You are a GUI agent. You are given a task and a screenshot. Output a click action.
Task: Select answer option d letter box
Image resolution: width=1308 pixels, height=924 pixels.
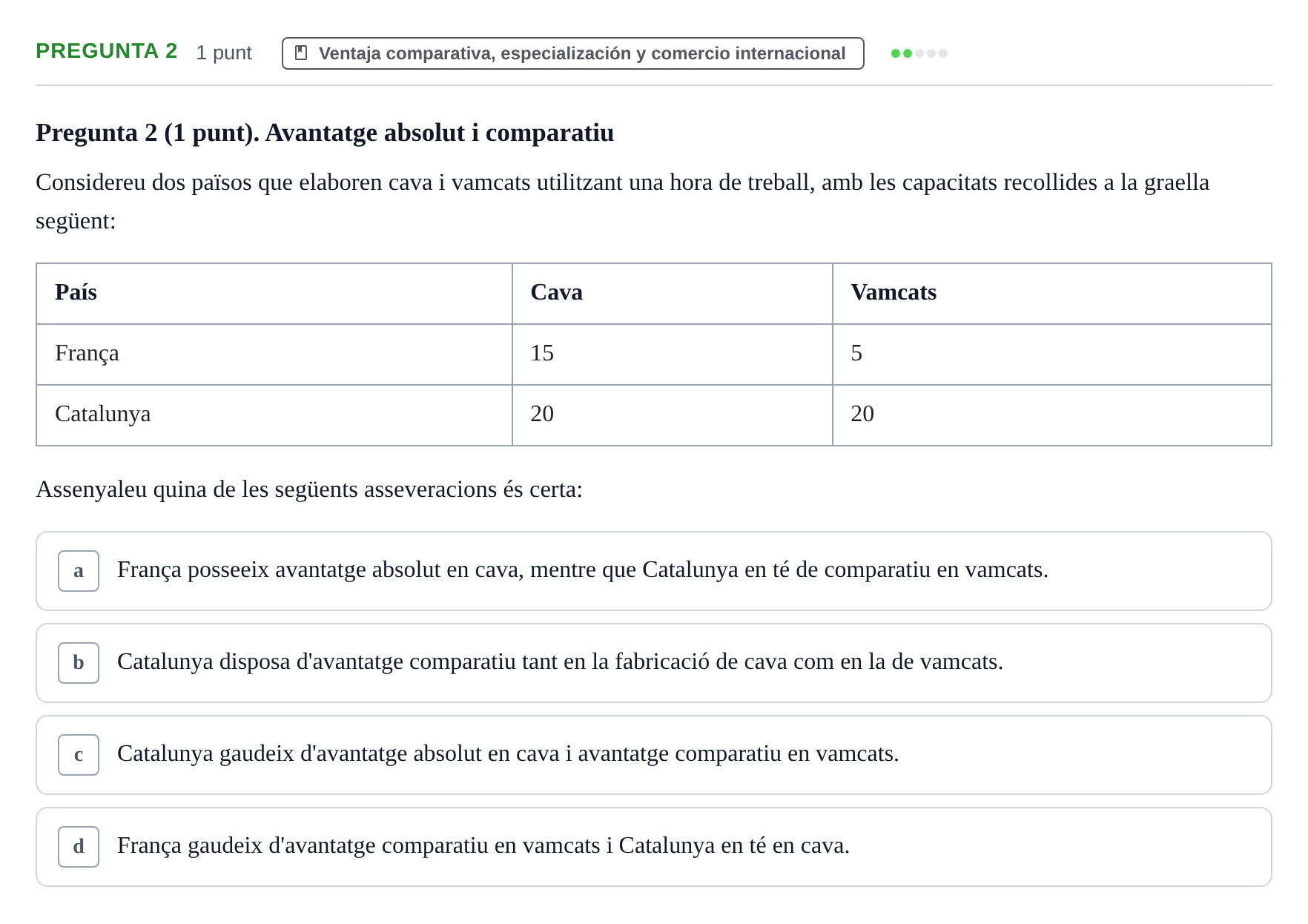[79, 847]
